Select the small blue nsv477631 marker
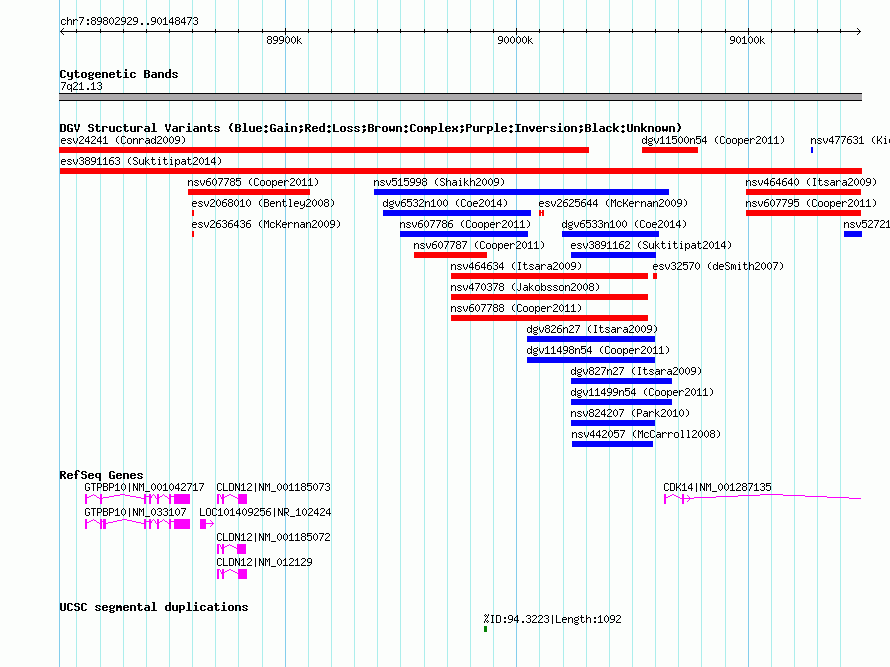Screen dimensions: 890x667 (x=812, y=150)
